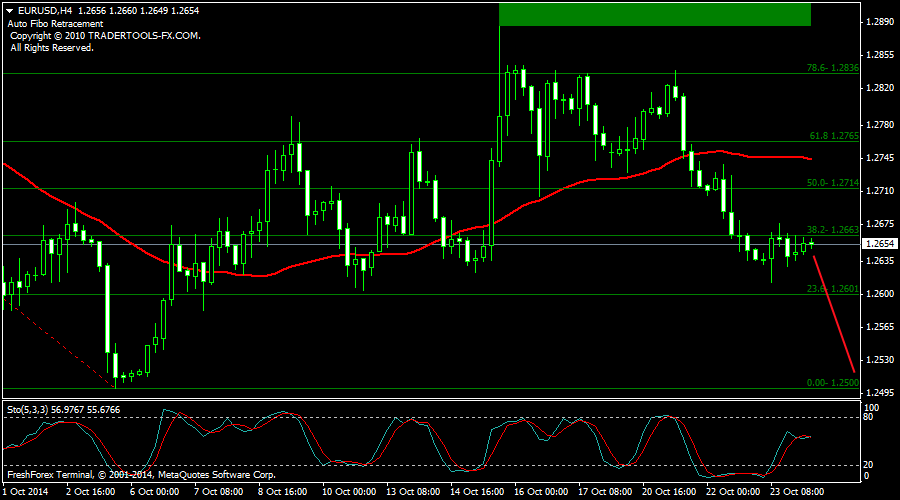Select the red downward trendline at right
This screenshot has height=500, width=900.
point(834,315)
